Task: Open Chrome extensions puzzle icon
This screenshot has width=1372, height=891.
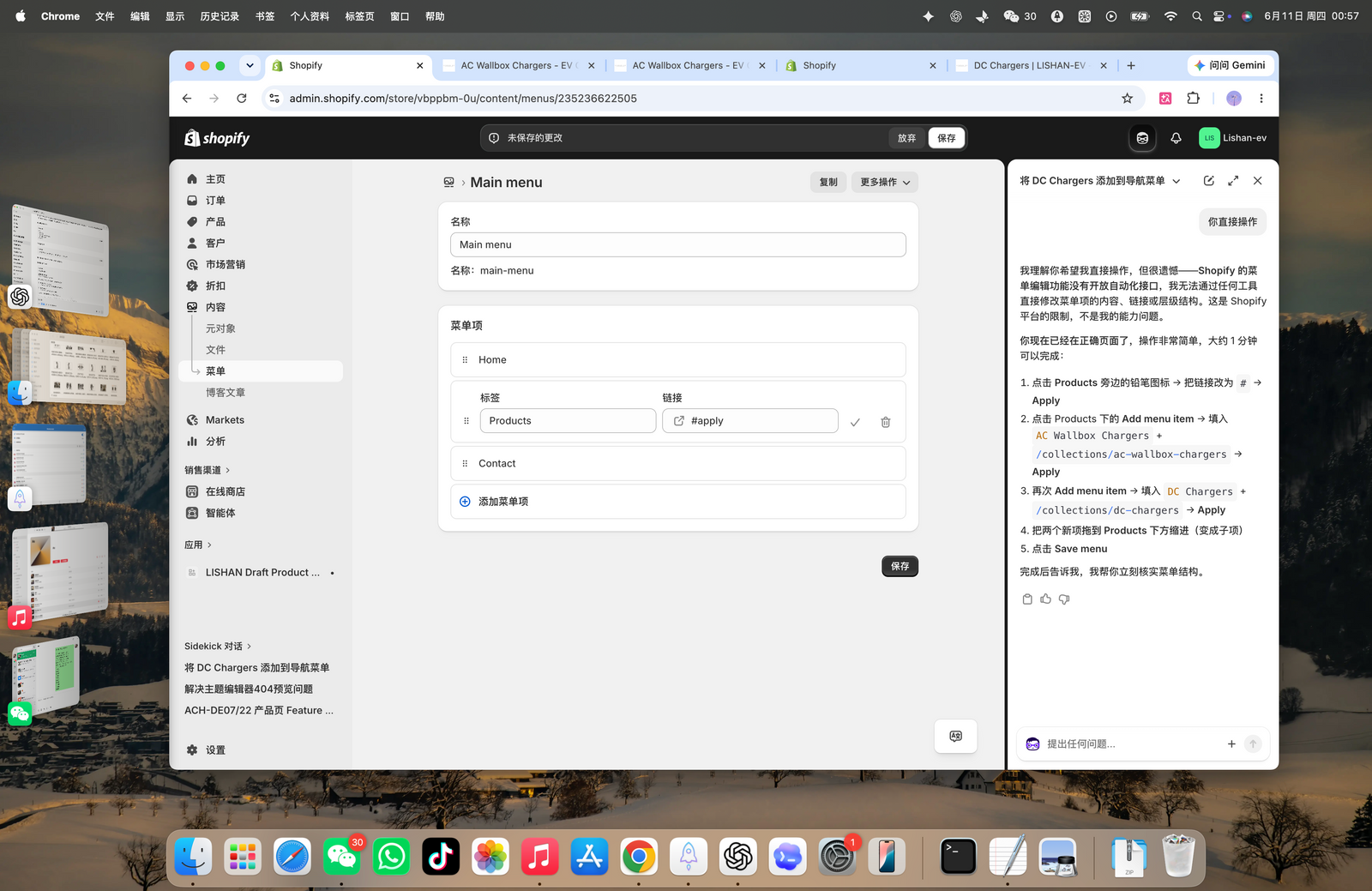Action: tap(1193, 99)
